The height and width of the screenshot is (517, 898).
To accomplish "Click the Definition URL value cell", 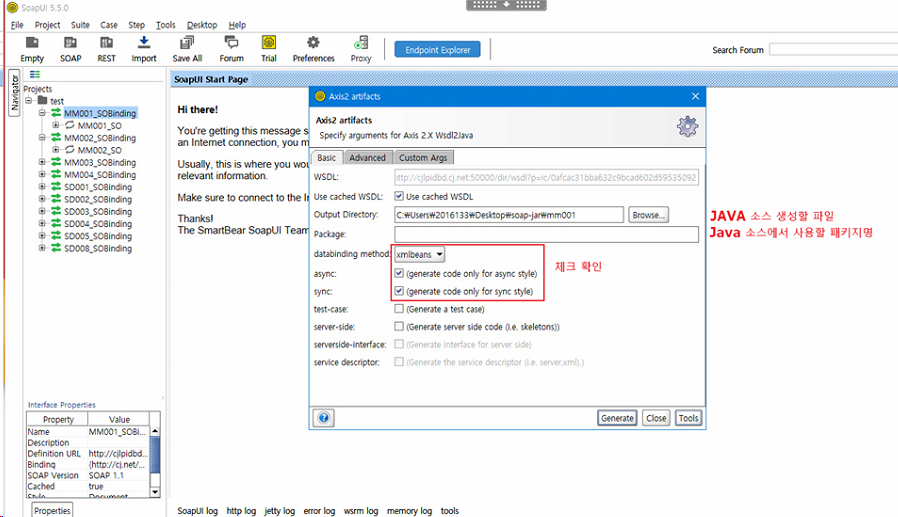I will tap(119, 453).
